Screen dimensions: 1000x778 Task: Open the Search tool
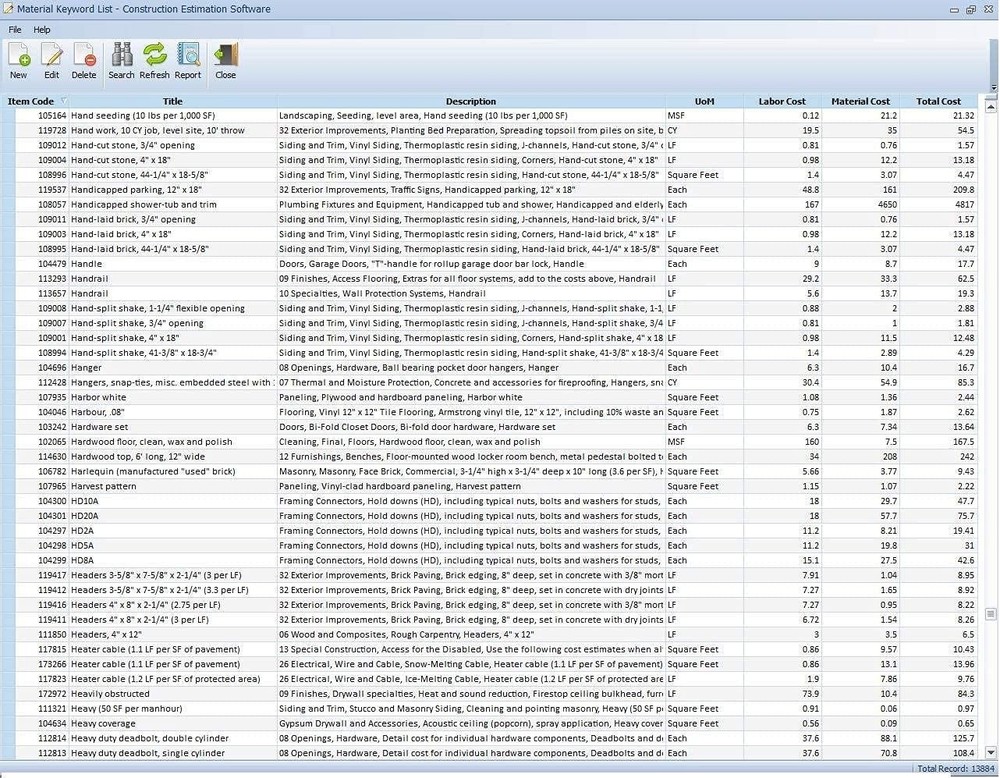[121, 60]
